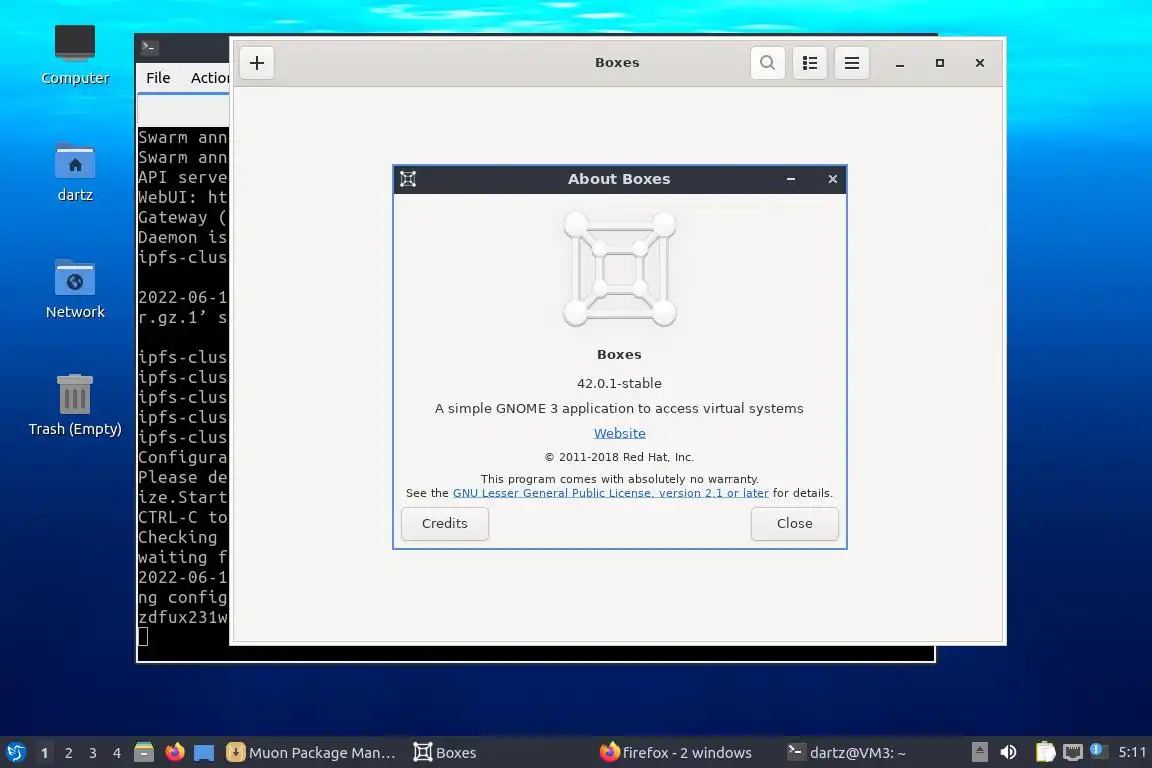Click the large Boxes logo in the About dialog
Viewport: 1152px width, 768px height.
(619, 269)
